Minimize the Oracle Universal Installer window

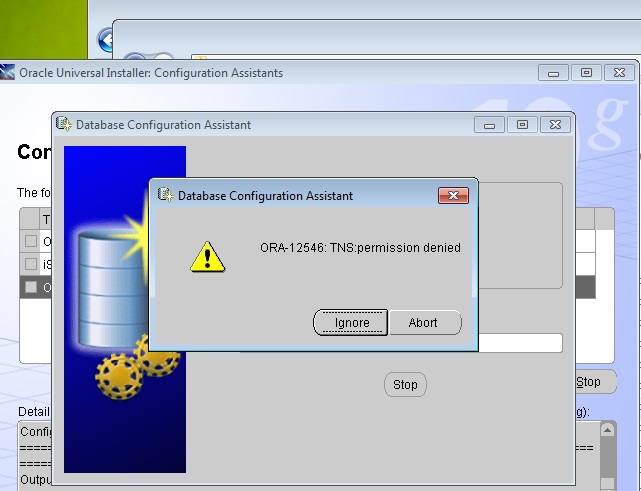[x=553, y=72]
